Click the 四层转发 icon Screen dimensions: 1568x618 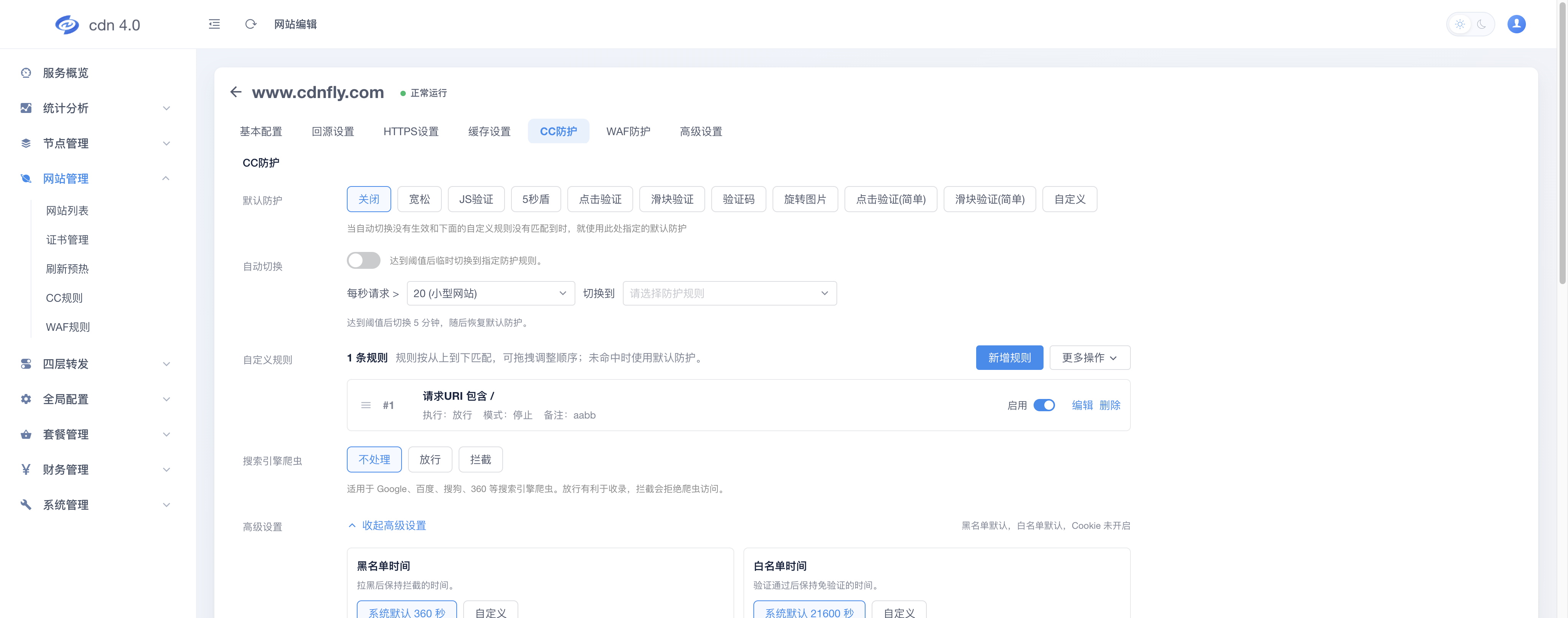click(x=26, y=364)
